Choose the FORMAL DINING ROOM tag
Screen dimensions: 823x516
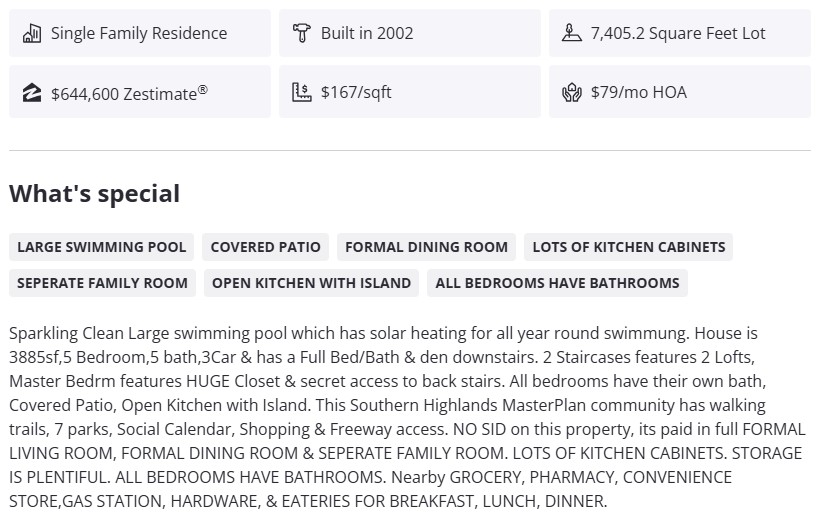pos(427,247)
